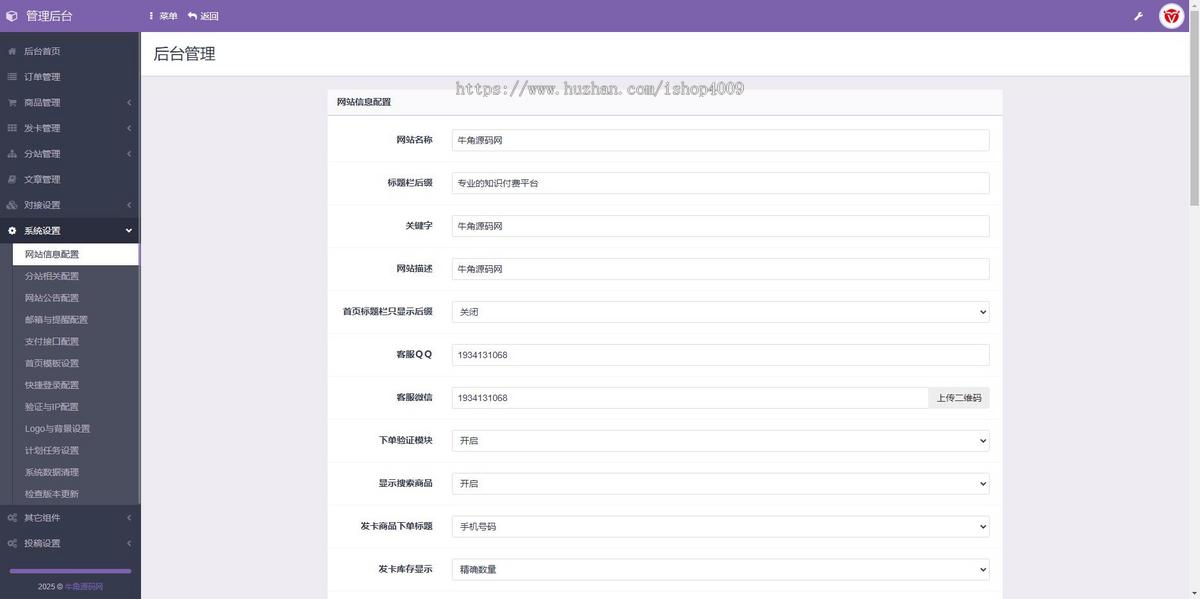
Task: Click the book icon beside 文章管理
Action: (12, 179)
